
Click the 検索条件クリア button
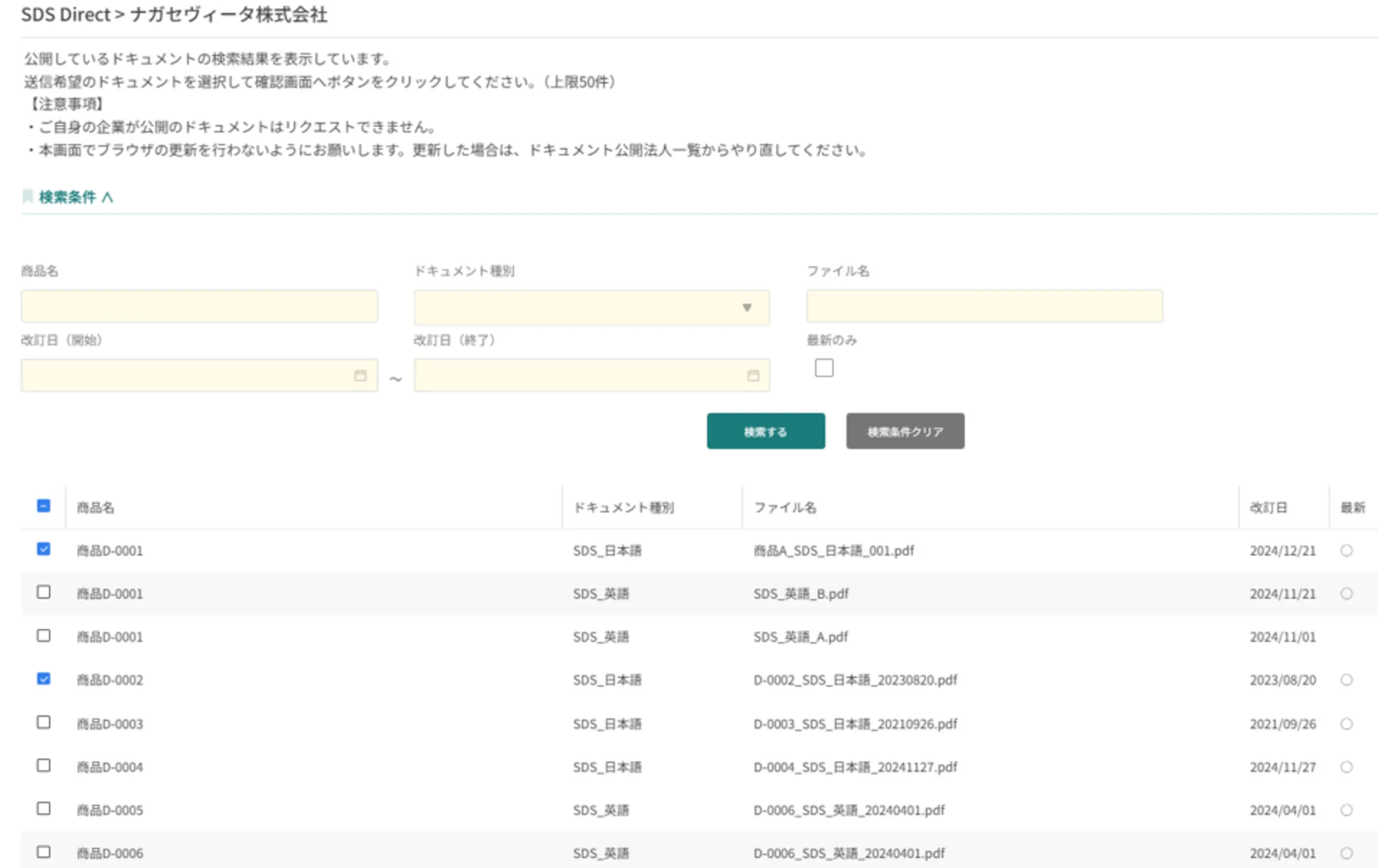pos(905,432)
